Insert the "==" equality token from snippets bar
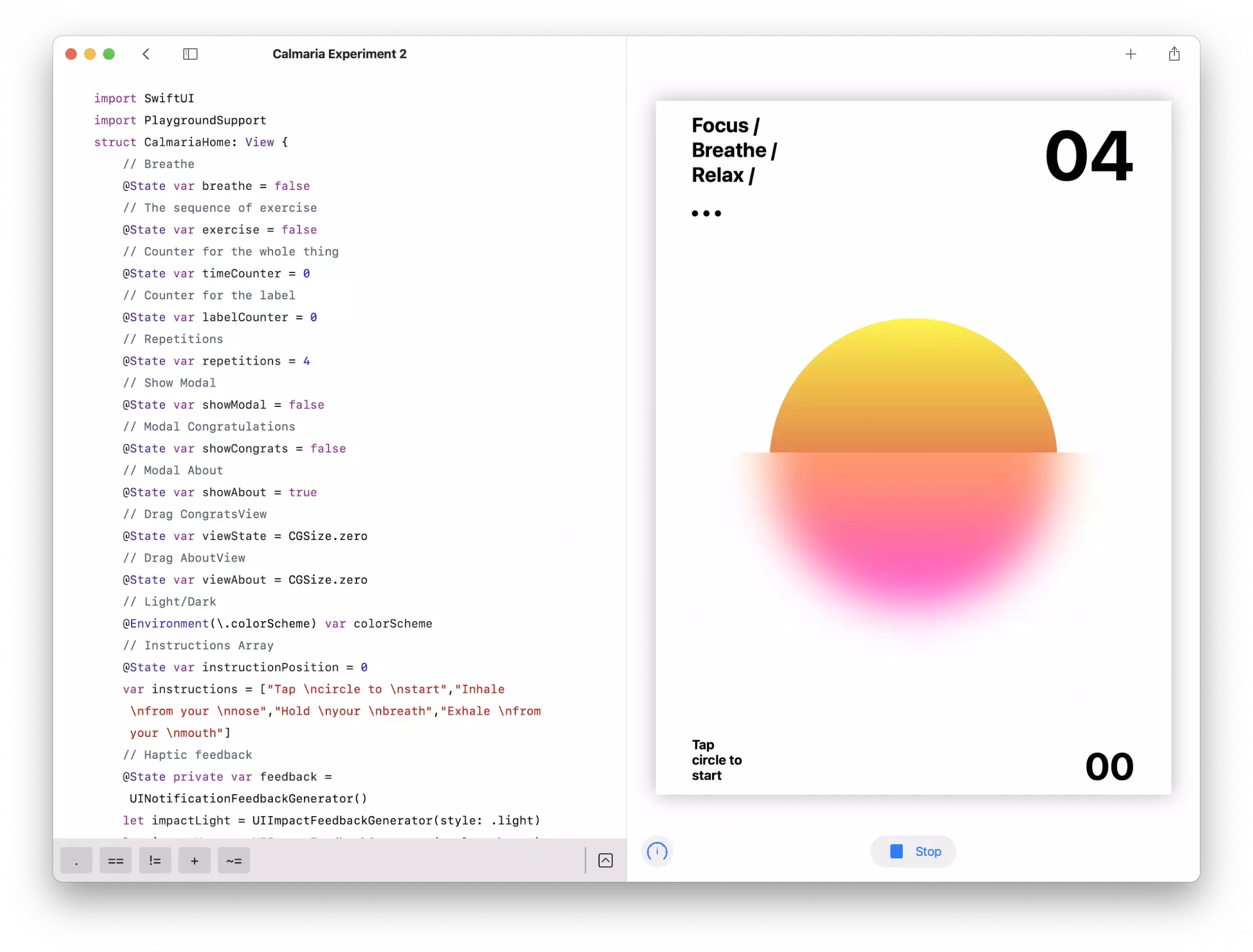This screenshot has height=952, width=1253. (115, 860)
